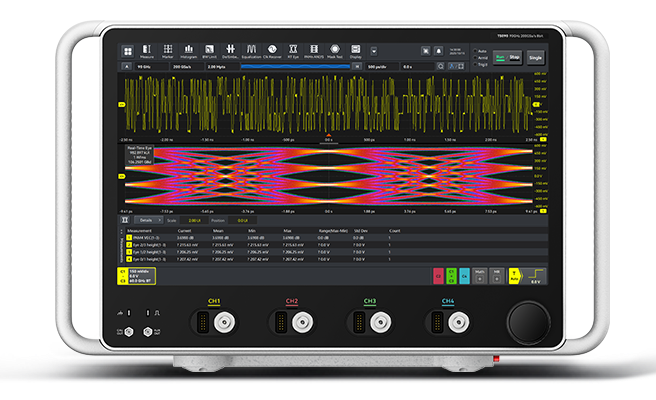This screenshot has width=656, height=400.
Task: Open the Measure tool
Action: tap(147, 51)
